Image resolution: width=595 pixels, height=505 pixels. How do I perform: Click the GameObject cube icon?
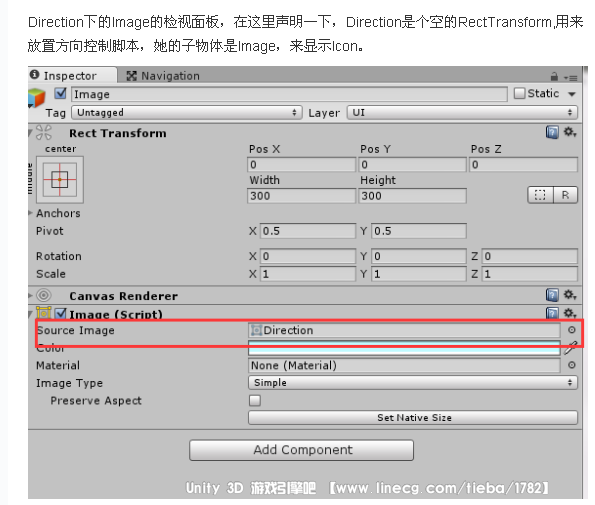pos(37,98)
